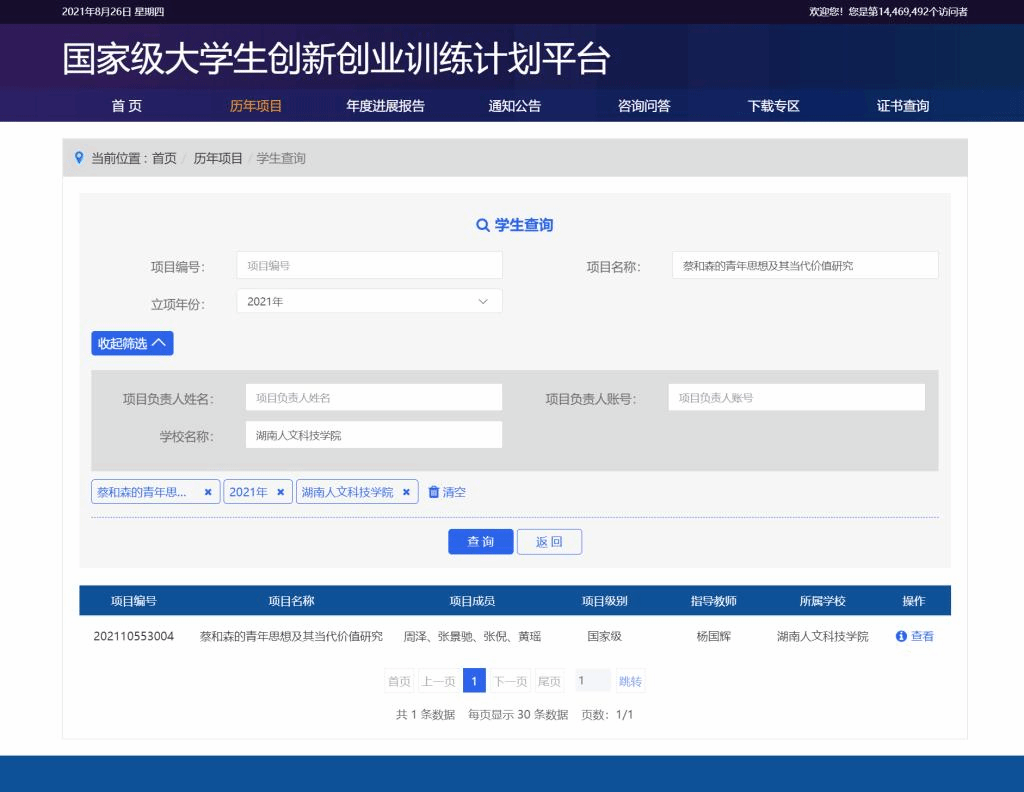
Task: Click 首页 link in breadcrumb path
Action: (x=164, y=158)
